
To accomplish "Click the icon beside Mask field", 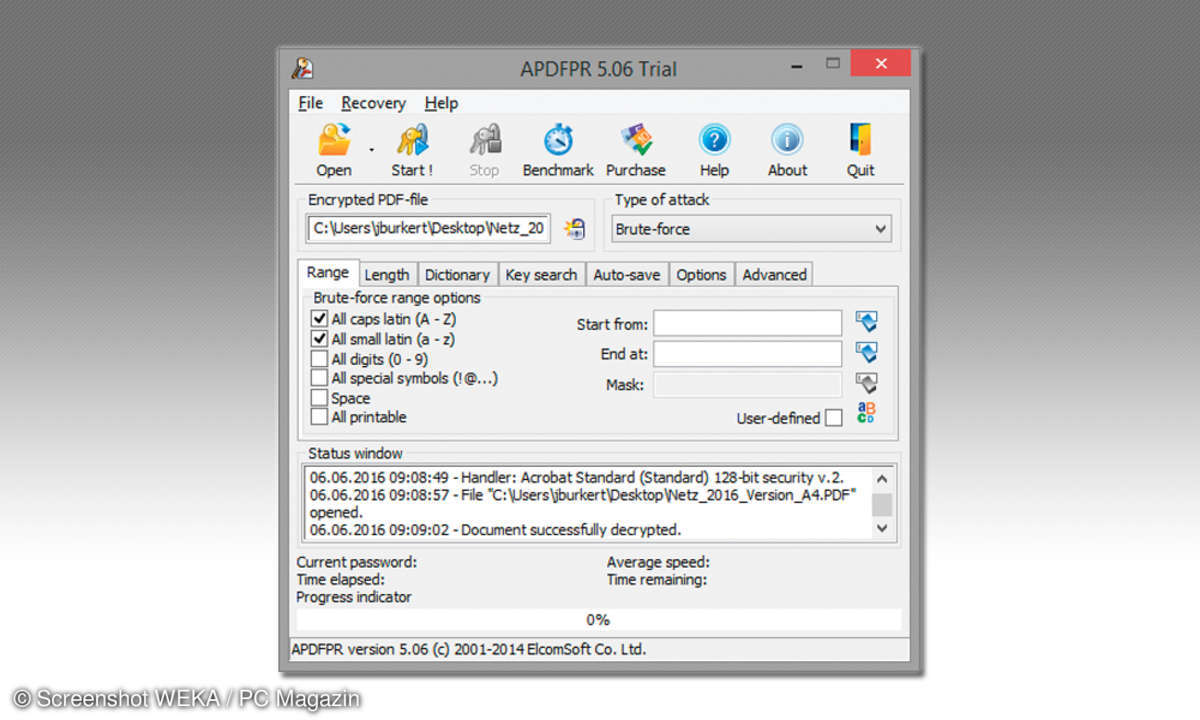I will [866, 384].
